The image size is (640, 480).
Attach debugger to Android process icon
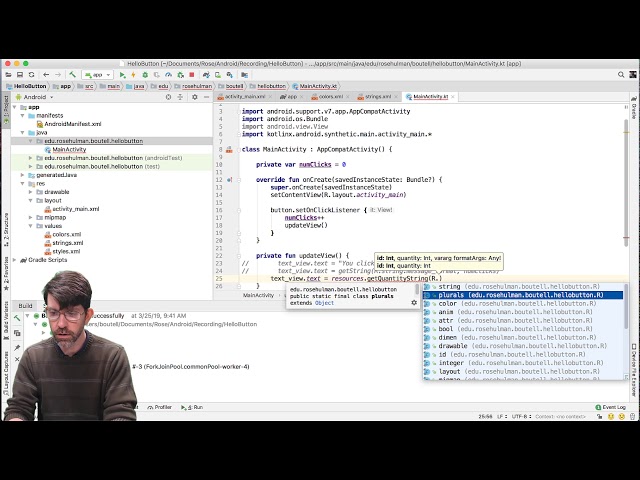[x=180, y=75]
